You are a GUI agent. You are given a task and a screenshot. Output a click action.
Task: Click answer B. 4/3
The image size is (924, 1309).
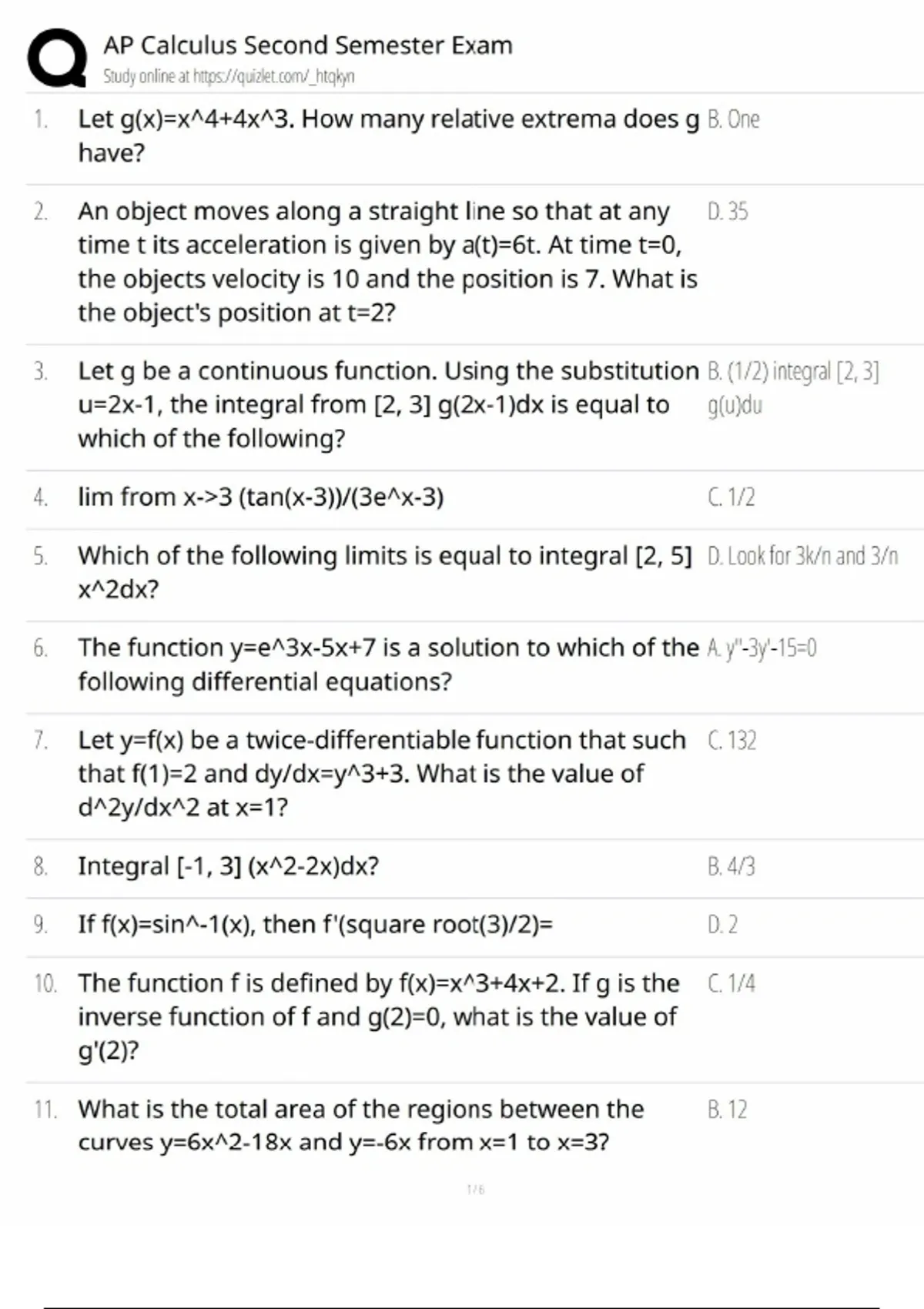point(731,866)
